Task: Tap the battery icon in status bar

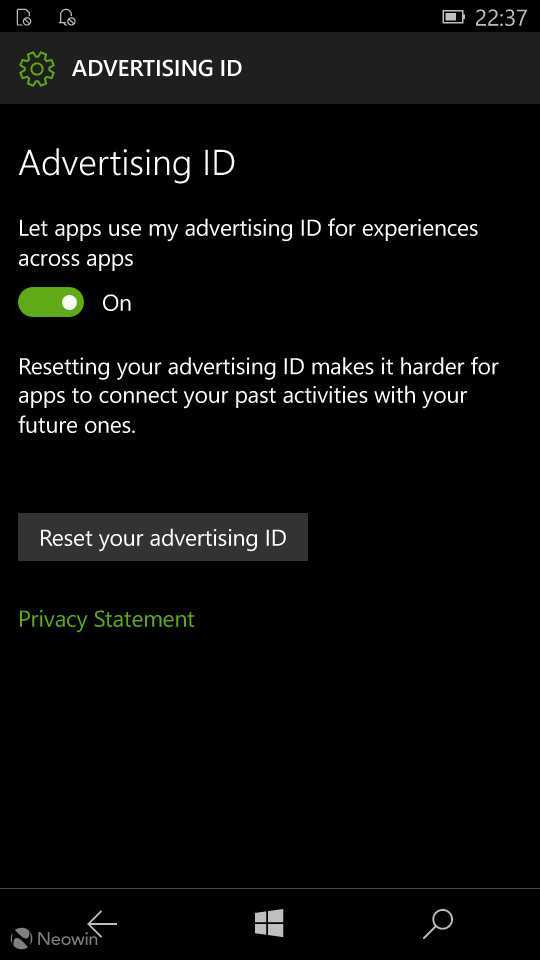Action: pos(454,18)
